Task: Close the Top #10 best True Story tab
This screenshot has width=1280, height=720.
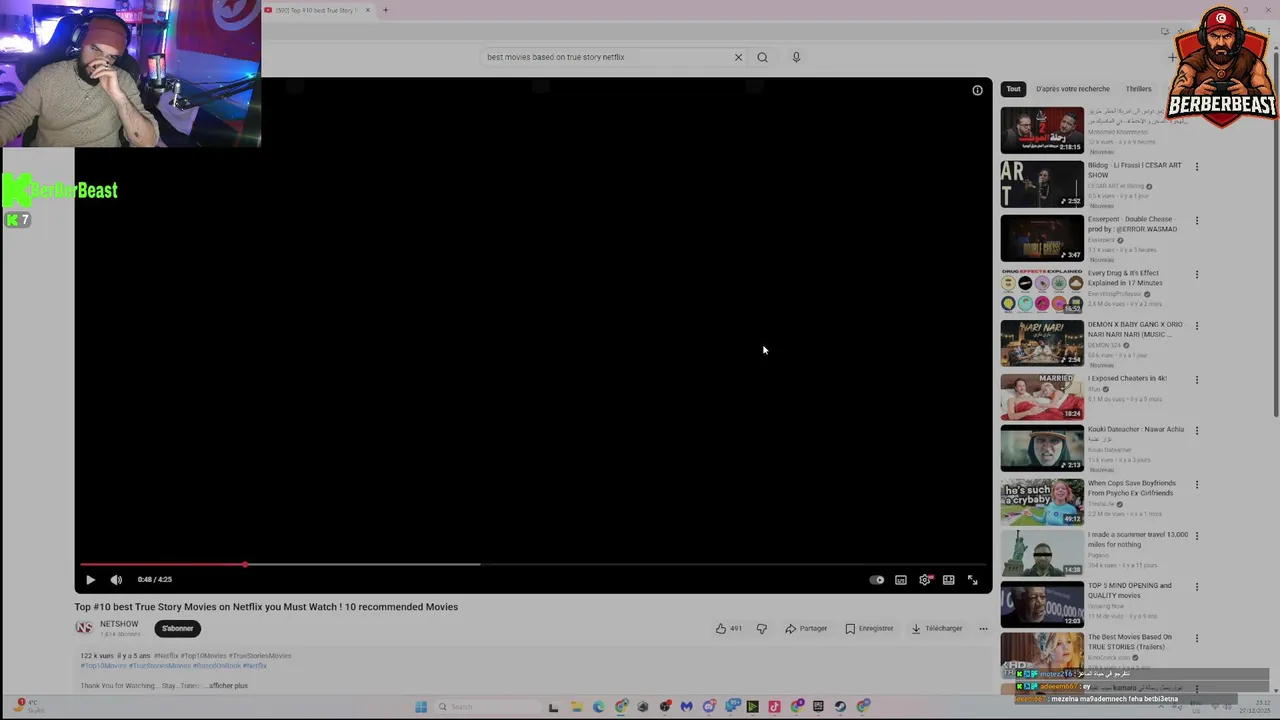Action: click(367, 10)
